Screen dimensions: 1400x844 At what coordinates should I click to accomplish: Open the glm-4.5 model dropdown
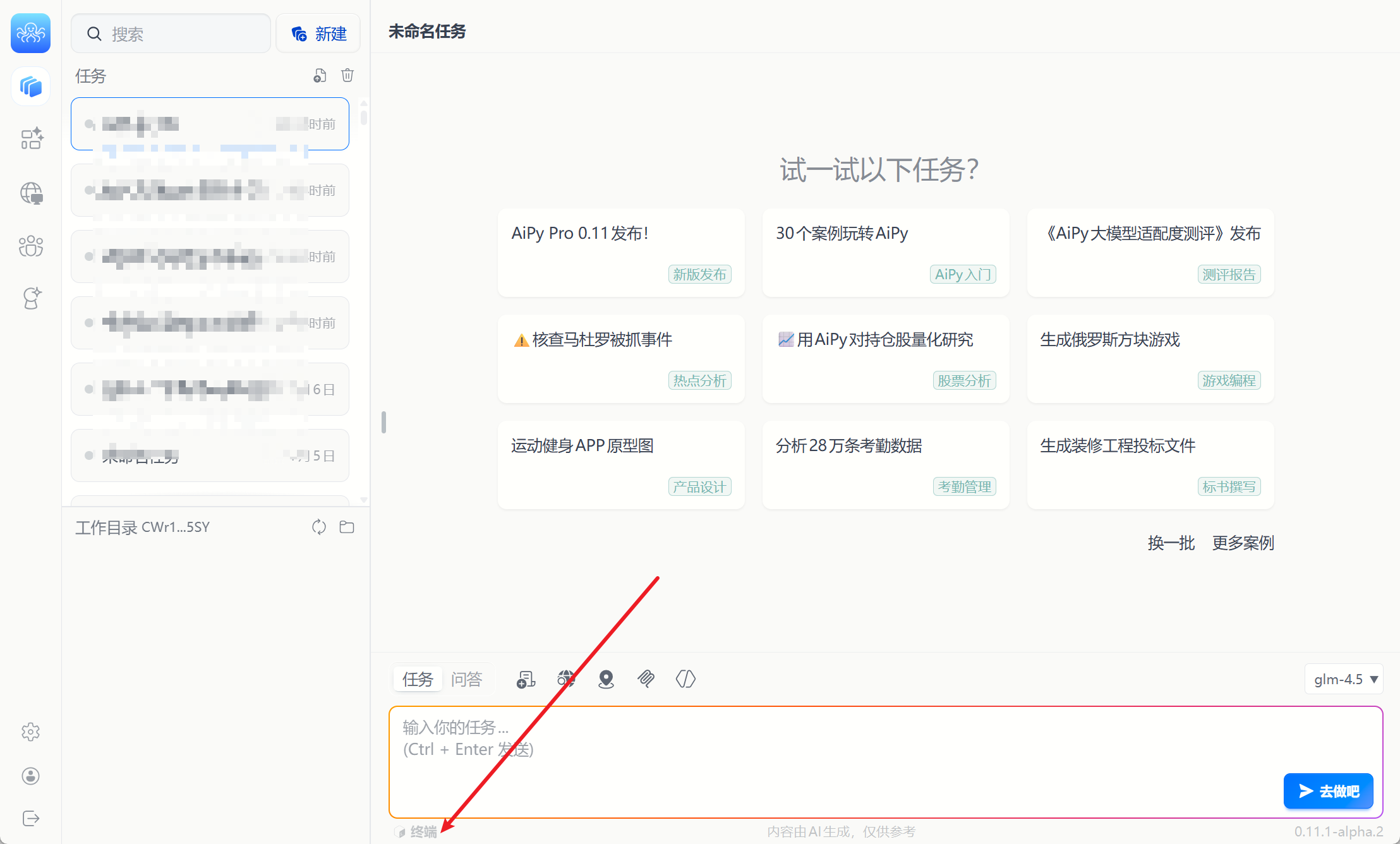click(1344, 679)
